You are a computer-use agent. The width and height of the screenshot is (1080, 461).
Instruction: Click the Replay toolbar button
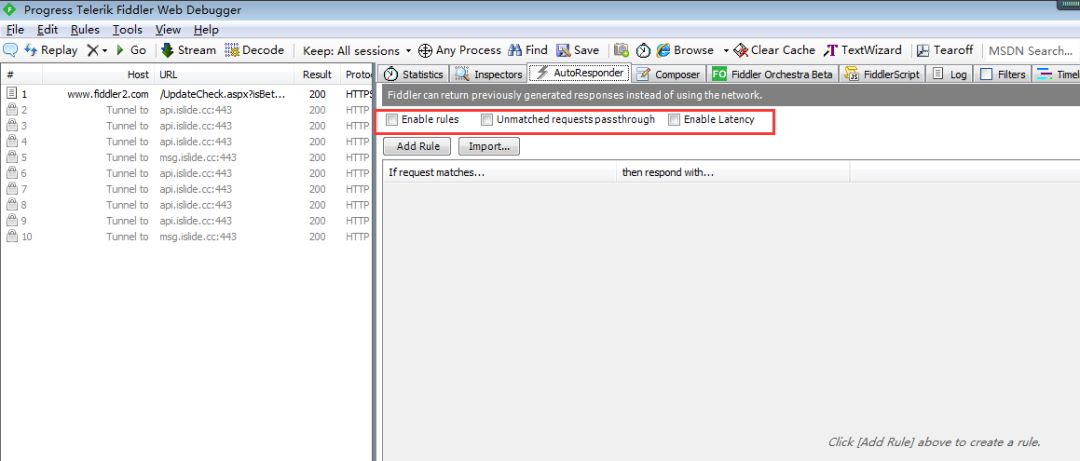click(51, 50)
